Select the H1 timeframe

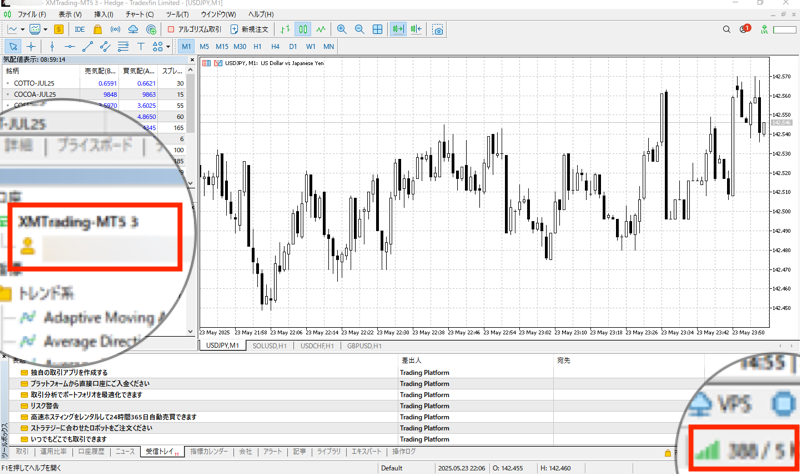point(258,46)
